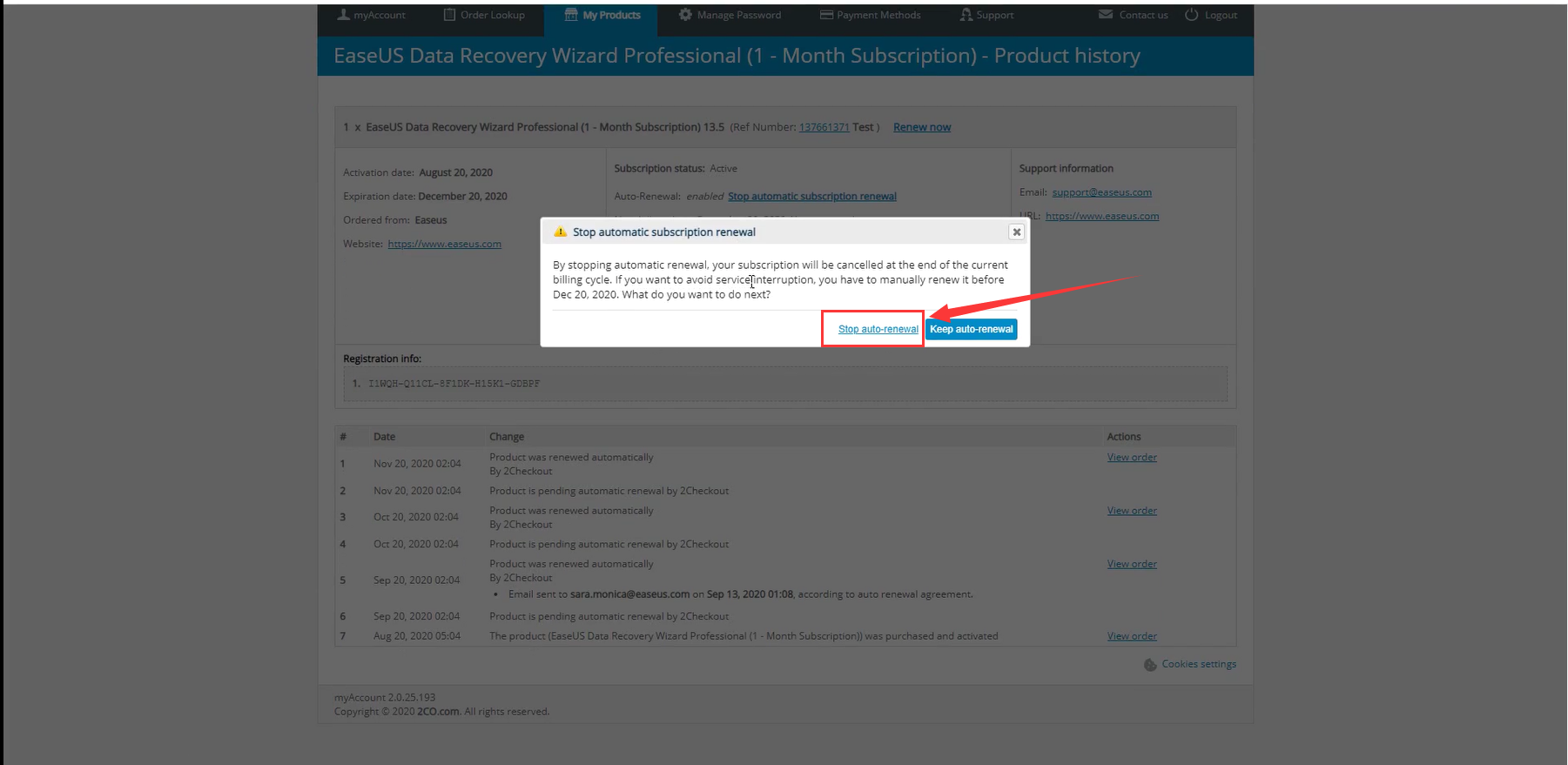Viewport: 1568px width, 765px height.
Task: Click the Stop automatic subscription renewal link
Action: (811, 197)
